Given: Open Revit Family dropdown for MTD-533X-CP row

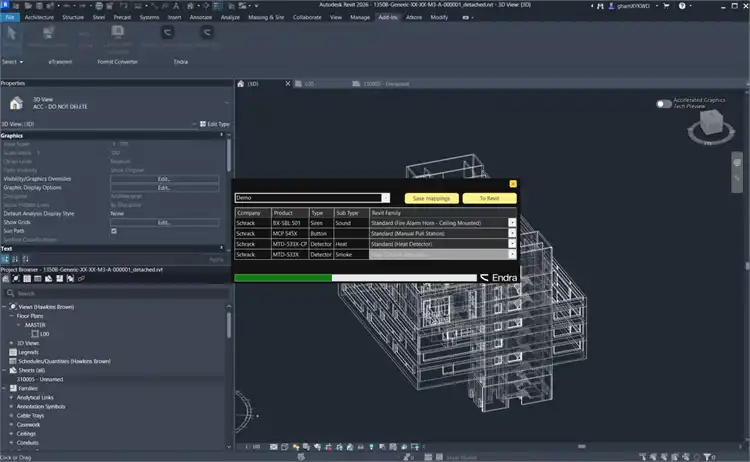Looking at the screenshot, I should click(512, 244).
